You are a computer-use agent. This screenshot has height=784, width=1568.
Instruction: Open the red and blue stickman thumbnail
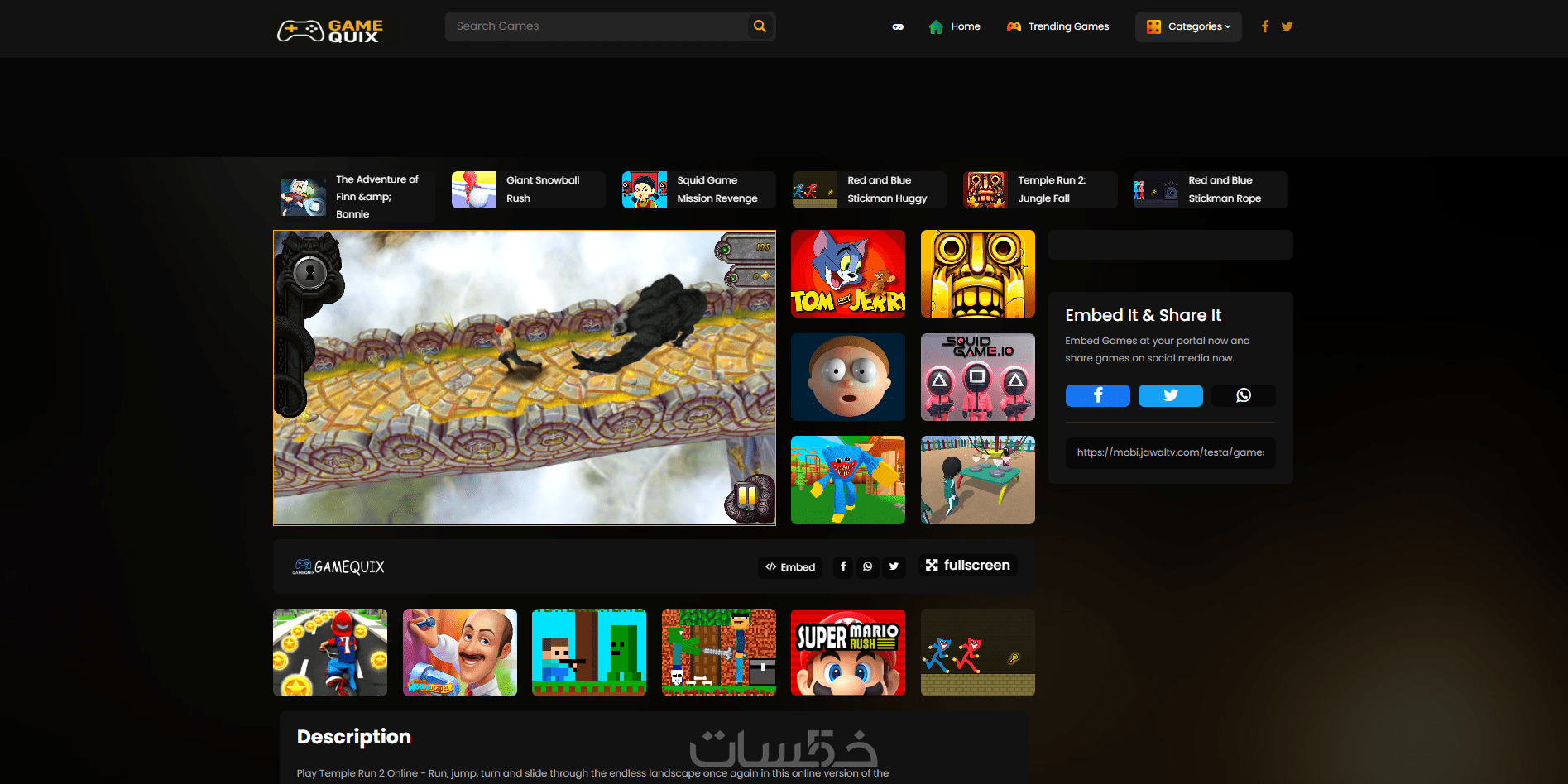(x=978, y=653)
